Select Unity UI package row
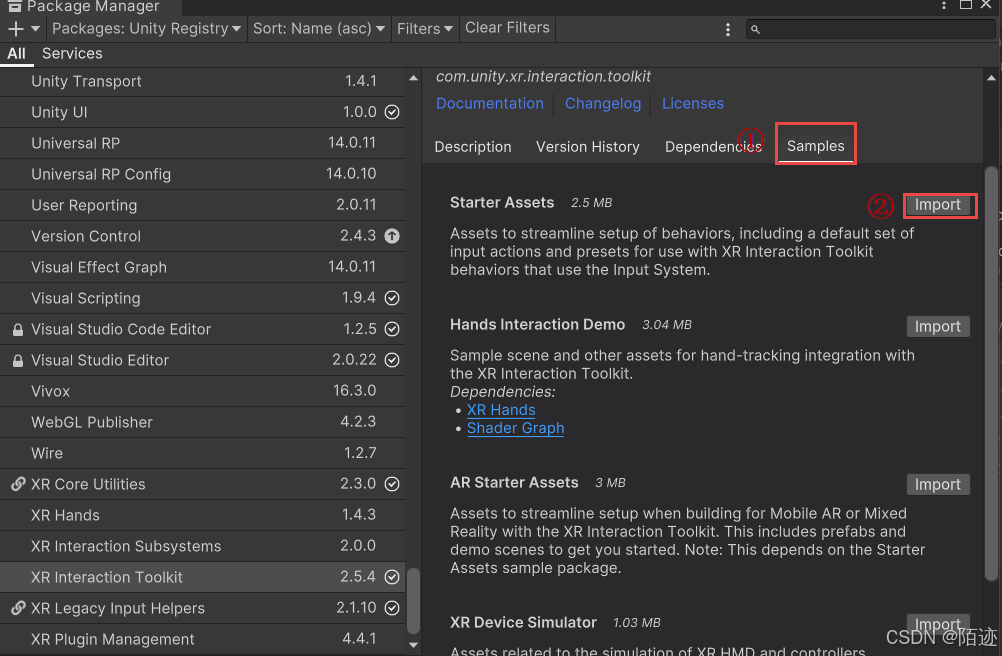 pos(203,112)
